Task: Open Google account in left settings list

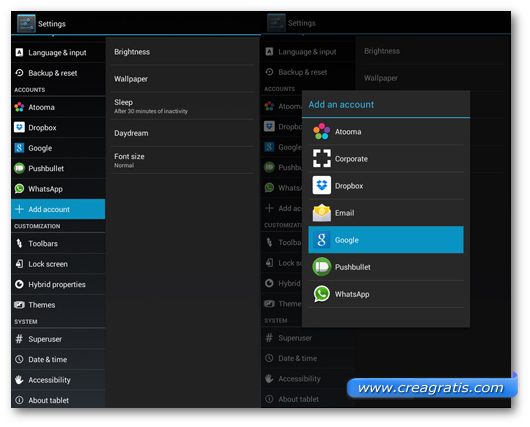Action: pos(58,148)
